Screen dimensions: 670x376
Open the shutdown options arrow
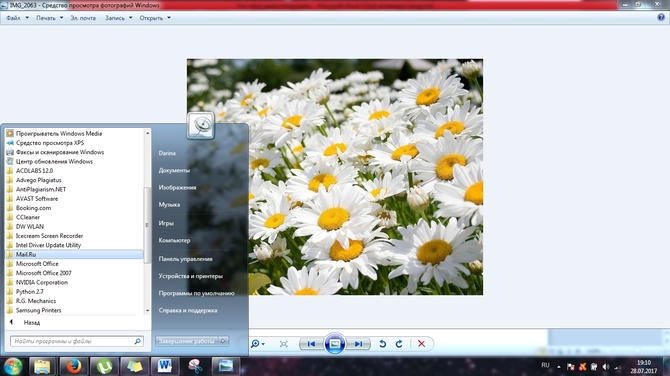pyautogui.click(x=223, y=341)
